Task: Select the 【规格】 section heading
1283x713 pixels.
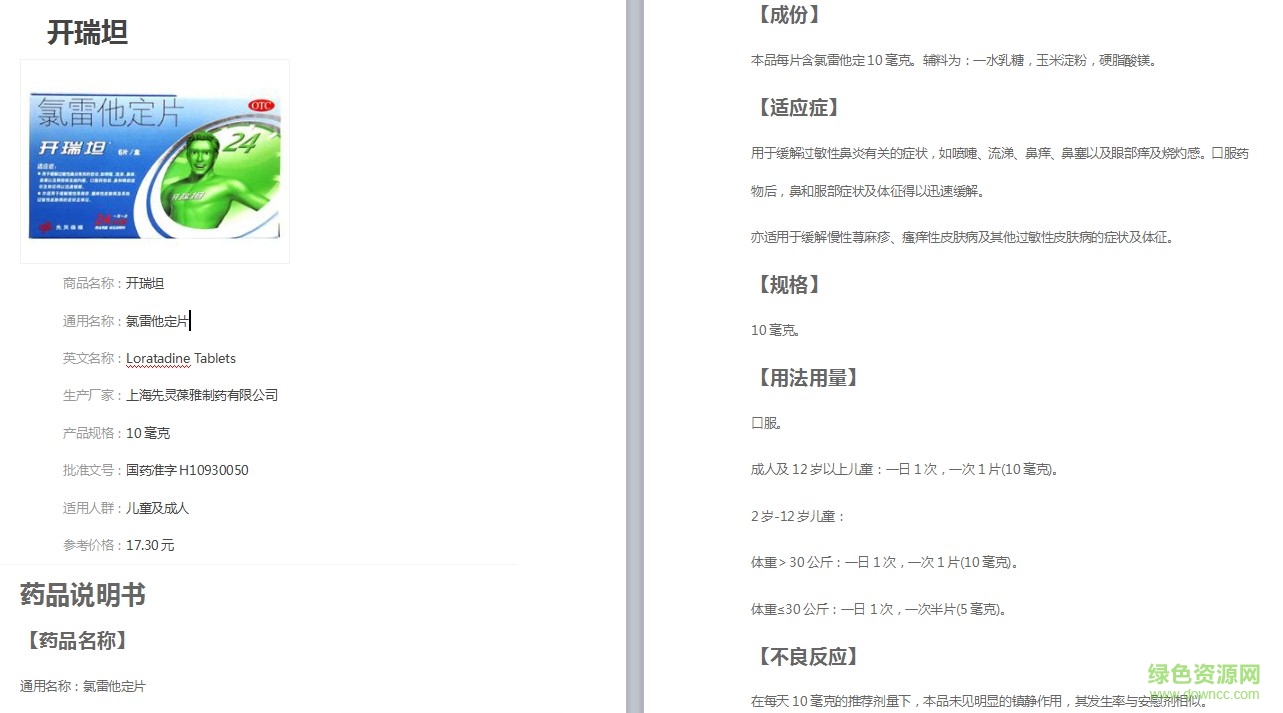Action: tap(789, 285)
